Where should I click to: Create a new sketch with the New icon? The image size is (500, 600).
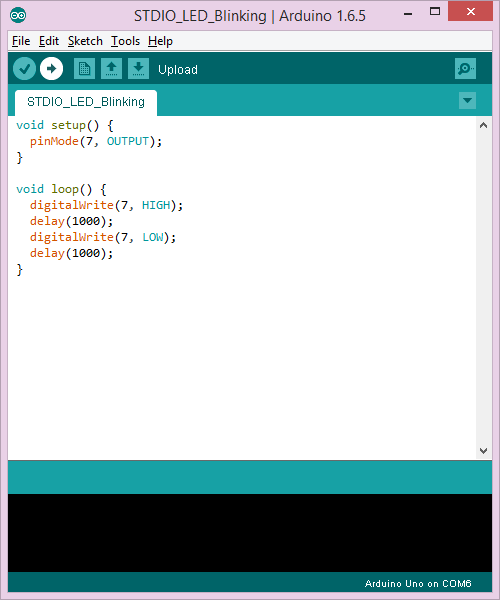click(85, 69)
